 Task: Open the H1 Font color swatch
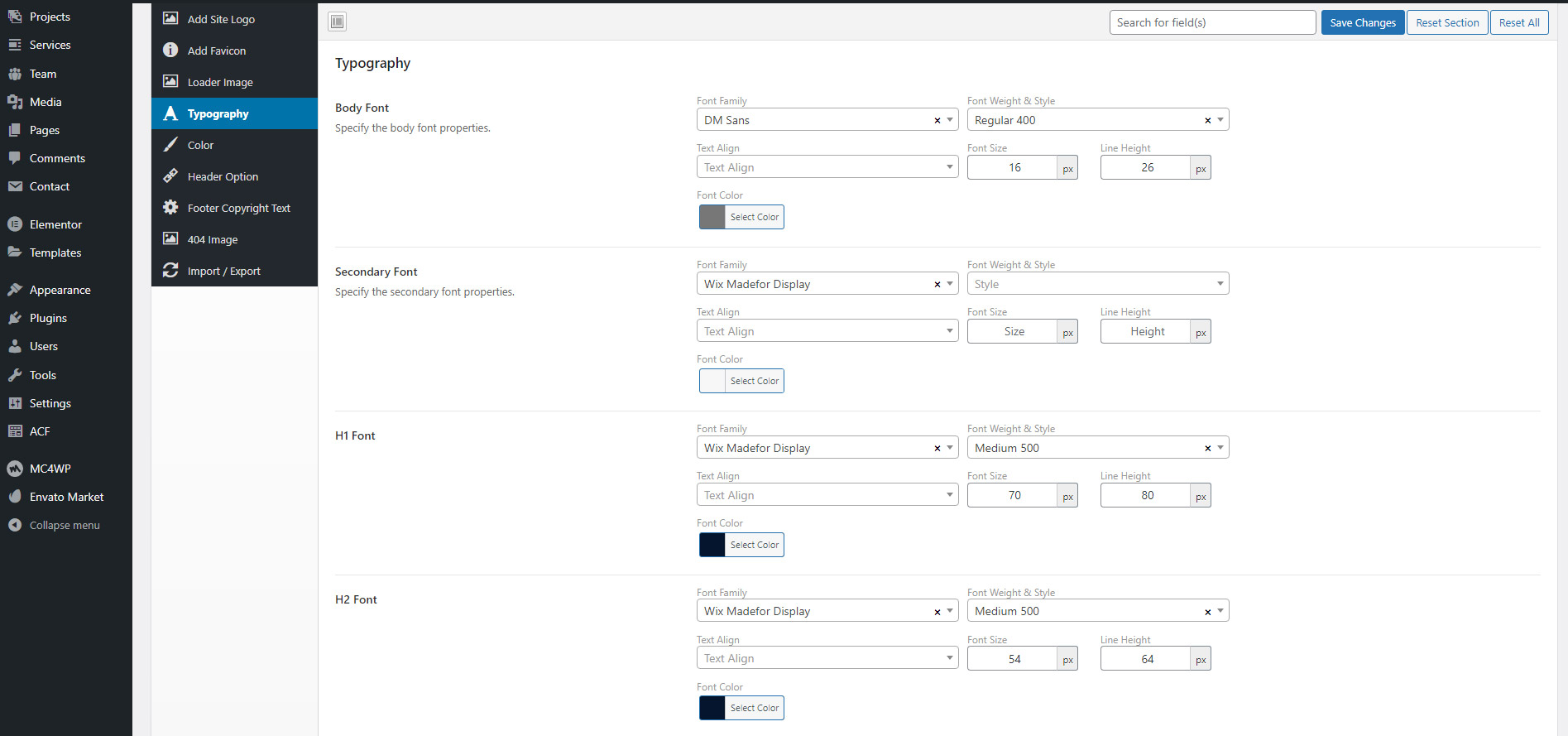[x=712, y=545]
